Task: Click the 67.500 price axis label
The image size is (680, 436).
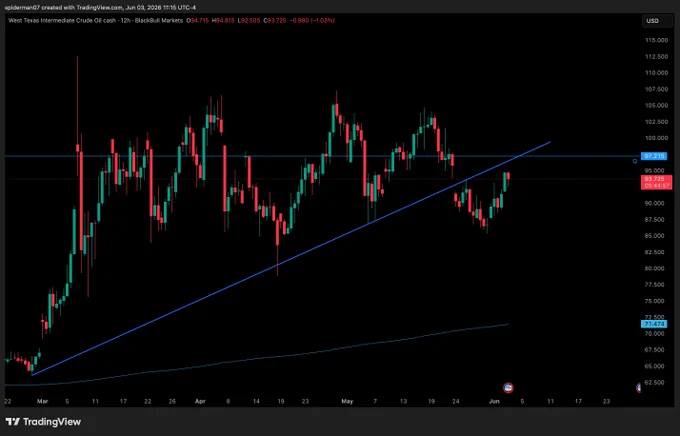Action: 656,350
